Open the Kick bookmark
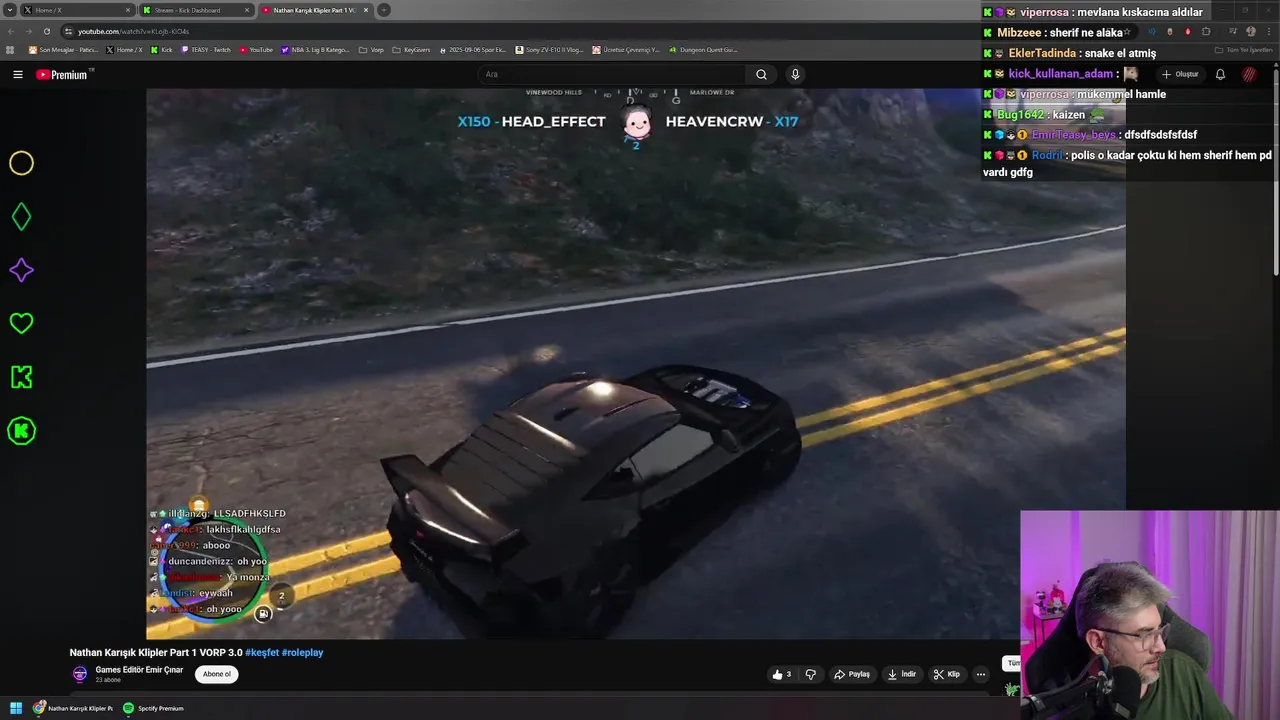The image size is (1280, 720). pyautogui.click(x=162, y=49)
